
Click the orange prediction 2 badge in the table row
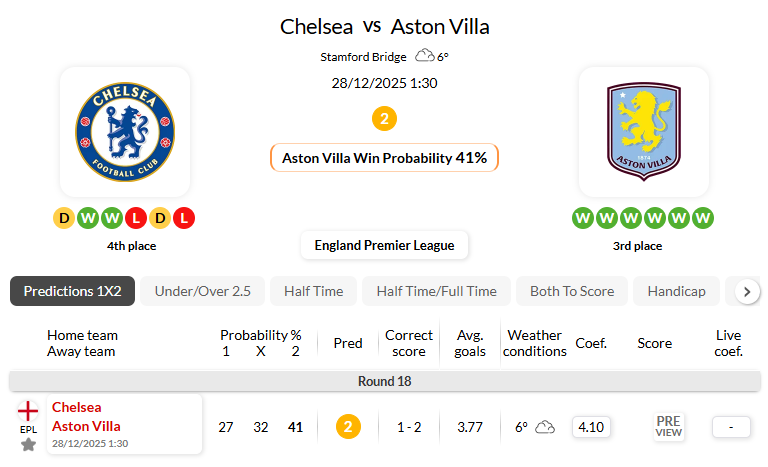[347, 427]
